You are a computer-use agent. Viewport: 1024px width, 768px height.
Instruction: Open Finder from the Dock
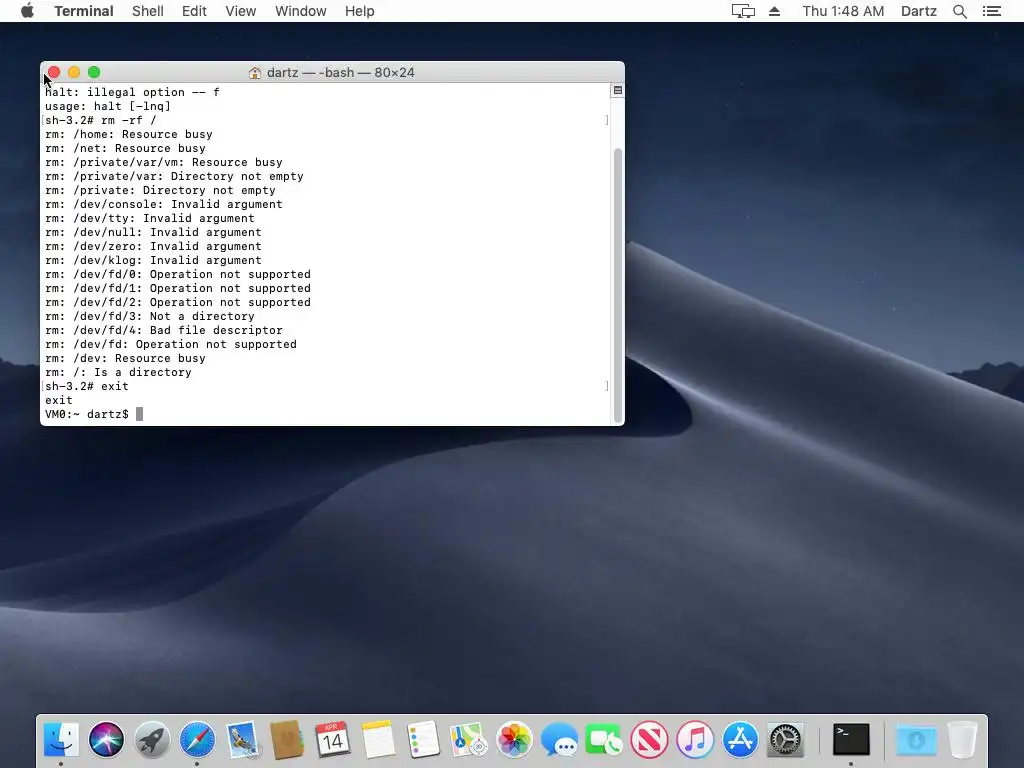pyautogui.click(x=61, y=740)
